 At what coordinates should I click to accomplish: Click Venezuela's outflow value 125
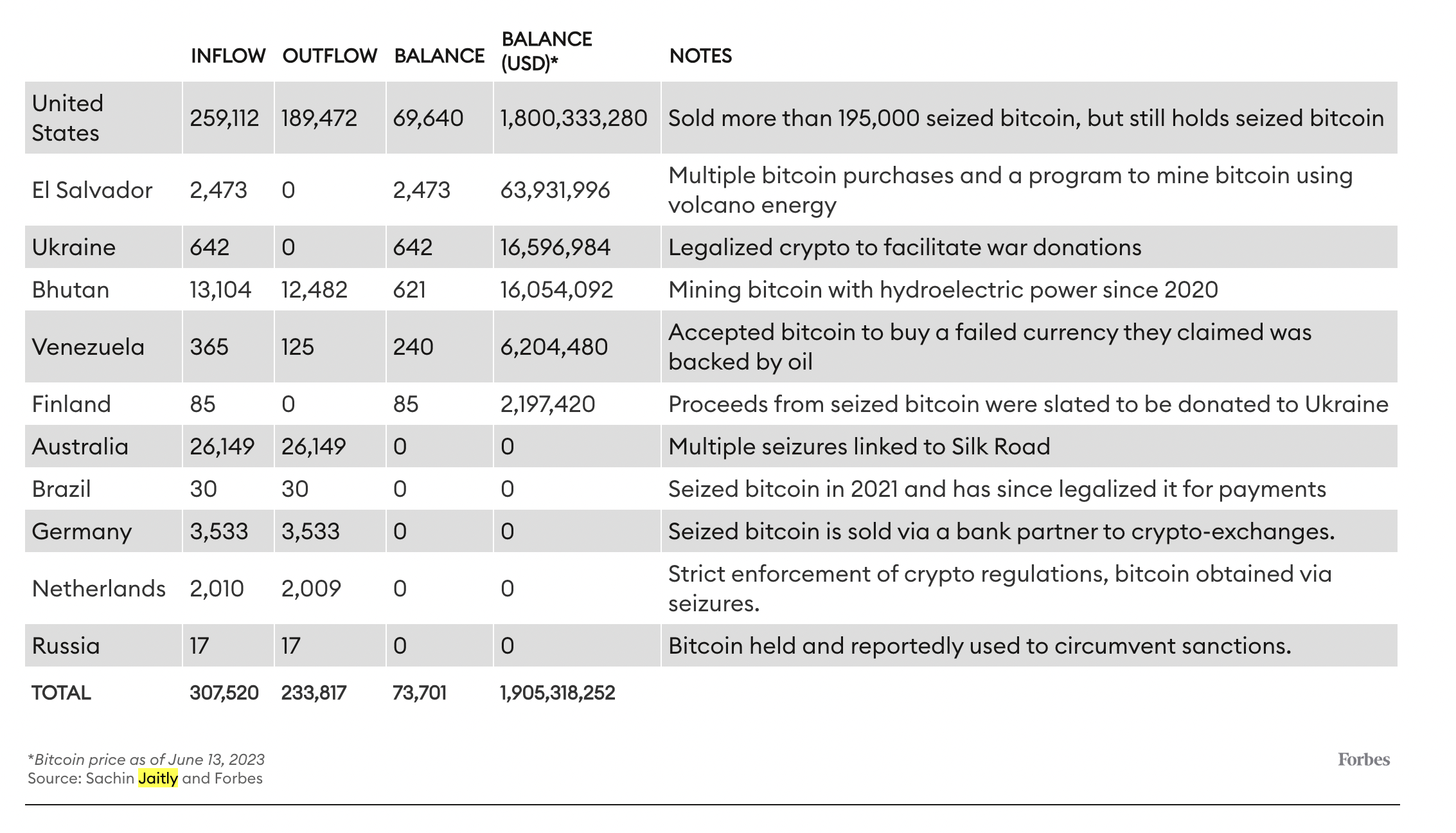pyautogui.click(x=297, y=347)
